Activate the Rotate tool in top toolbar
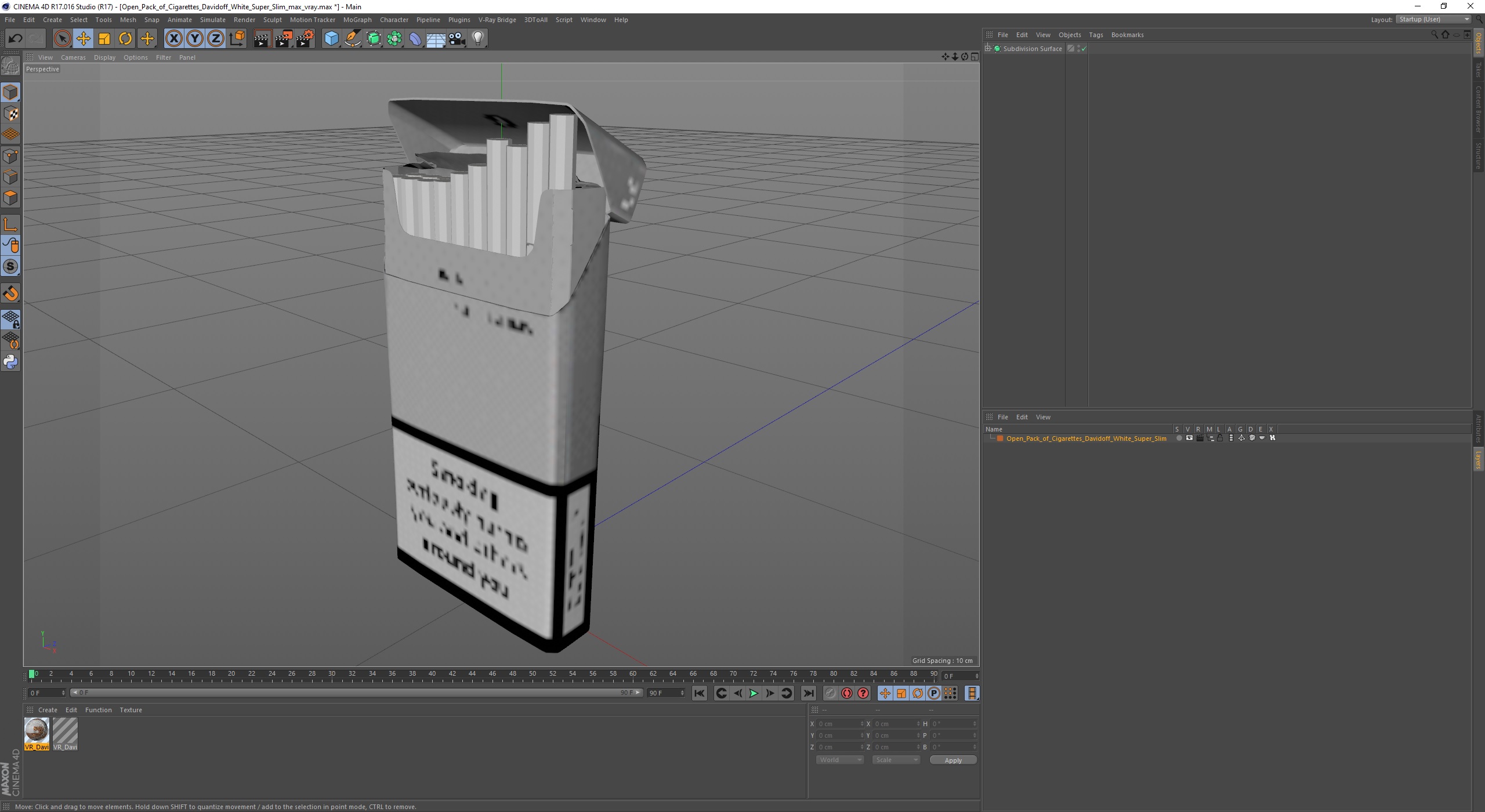Screen dimensions: 1485x812 click(125, 39)
